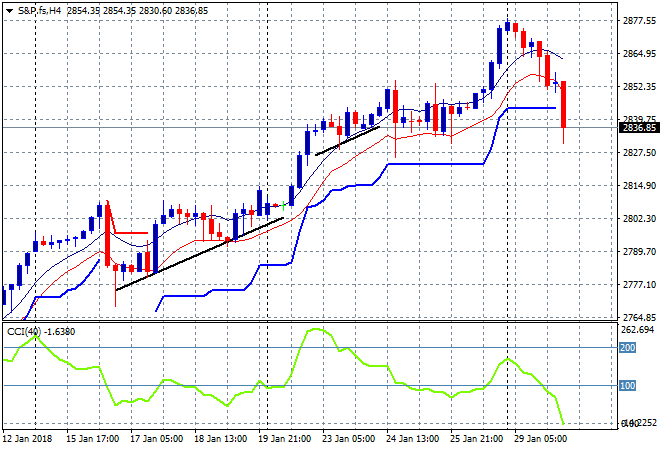Click the S&P.fs,H4 symbol title text
The width and height of the screenshot is (660, 450).
40,11
